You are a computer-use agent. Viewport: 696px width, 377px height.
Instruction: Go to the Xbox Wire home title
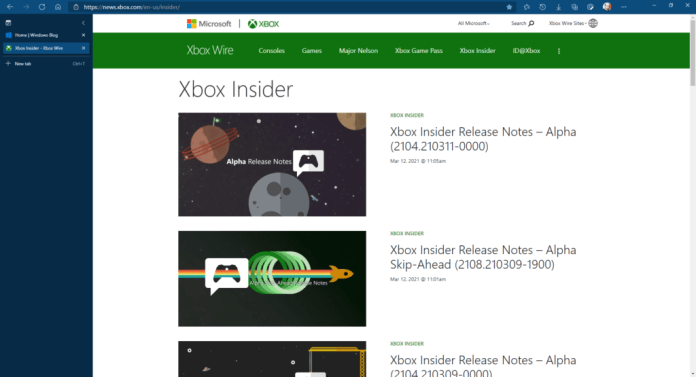(x=210, y=50)
